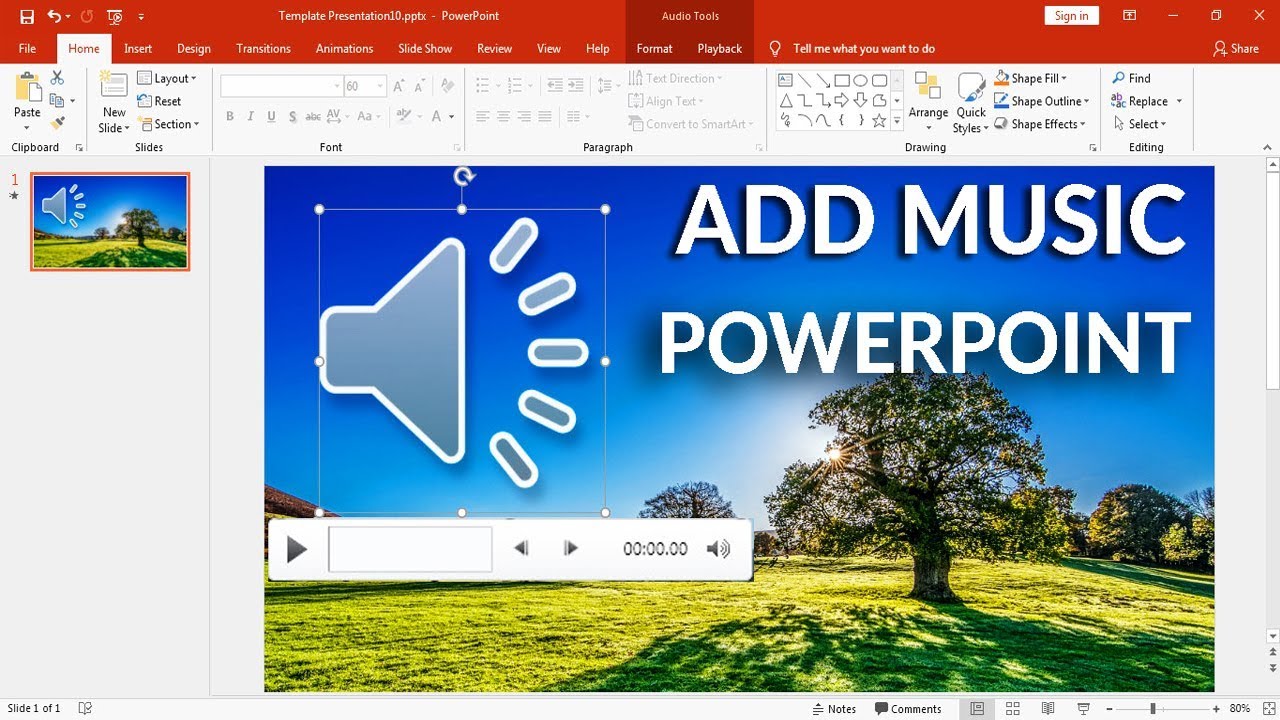Screen dimensions: 1280x720
Task: Switch to Slide Sorter view
Action: pyautogui.click(x=1013, y=708)
